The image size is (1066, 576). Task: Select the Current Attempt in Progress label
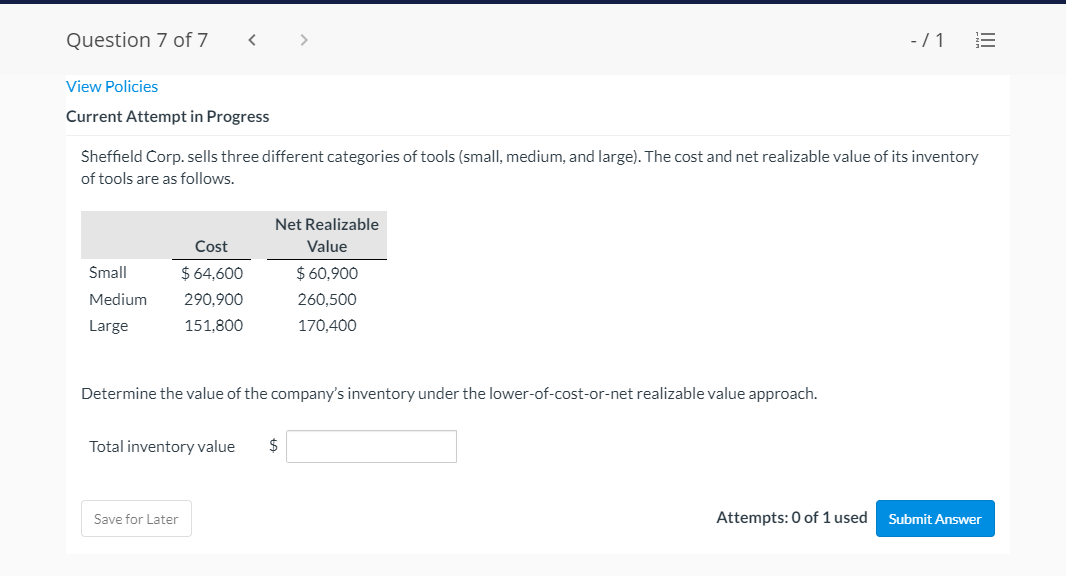(166, 116)
